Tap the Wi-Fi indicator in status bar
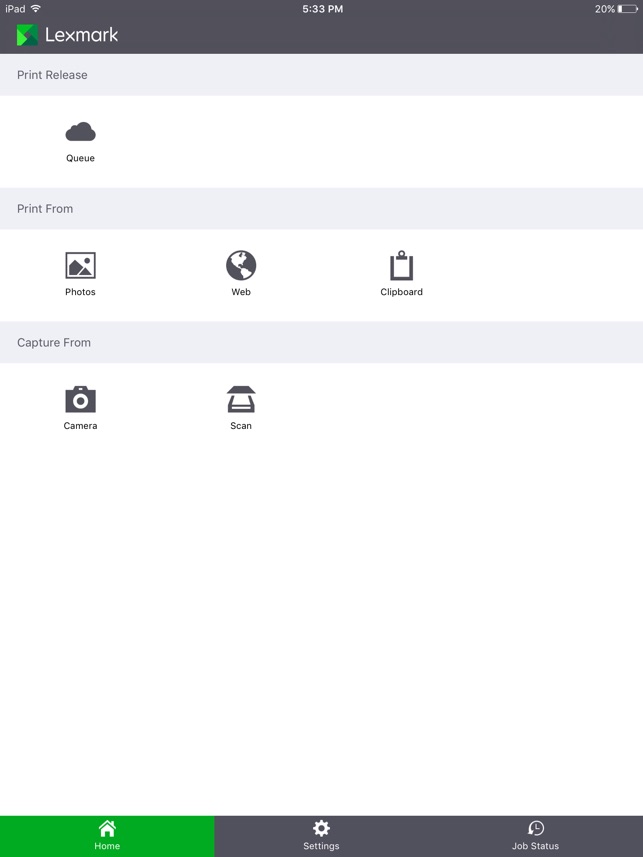The image size is (643, 857). (36, 8)
